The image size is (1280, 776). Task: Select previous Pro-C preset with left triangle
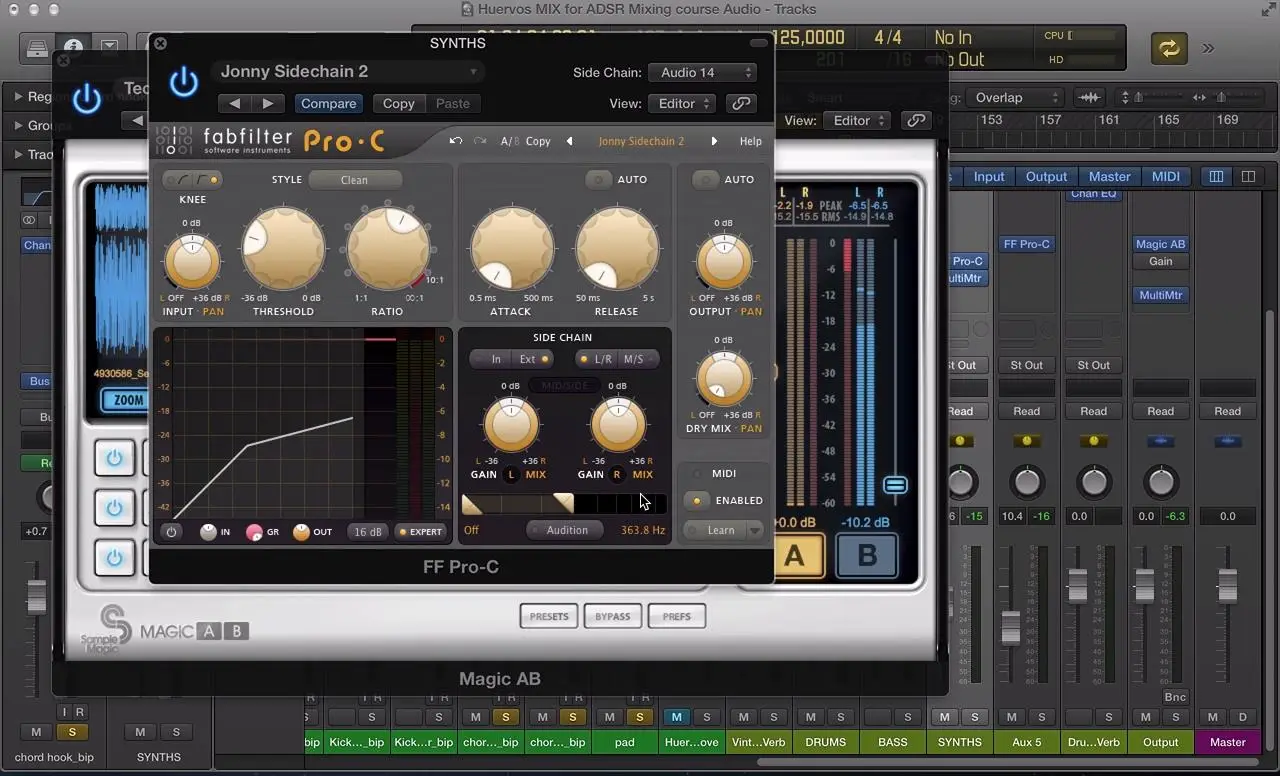(570, 141)
